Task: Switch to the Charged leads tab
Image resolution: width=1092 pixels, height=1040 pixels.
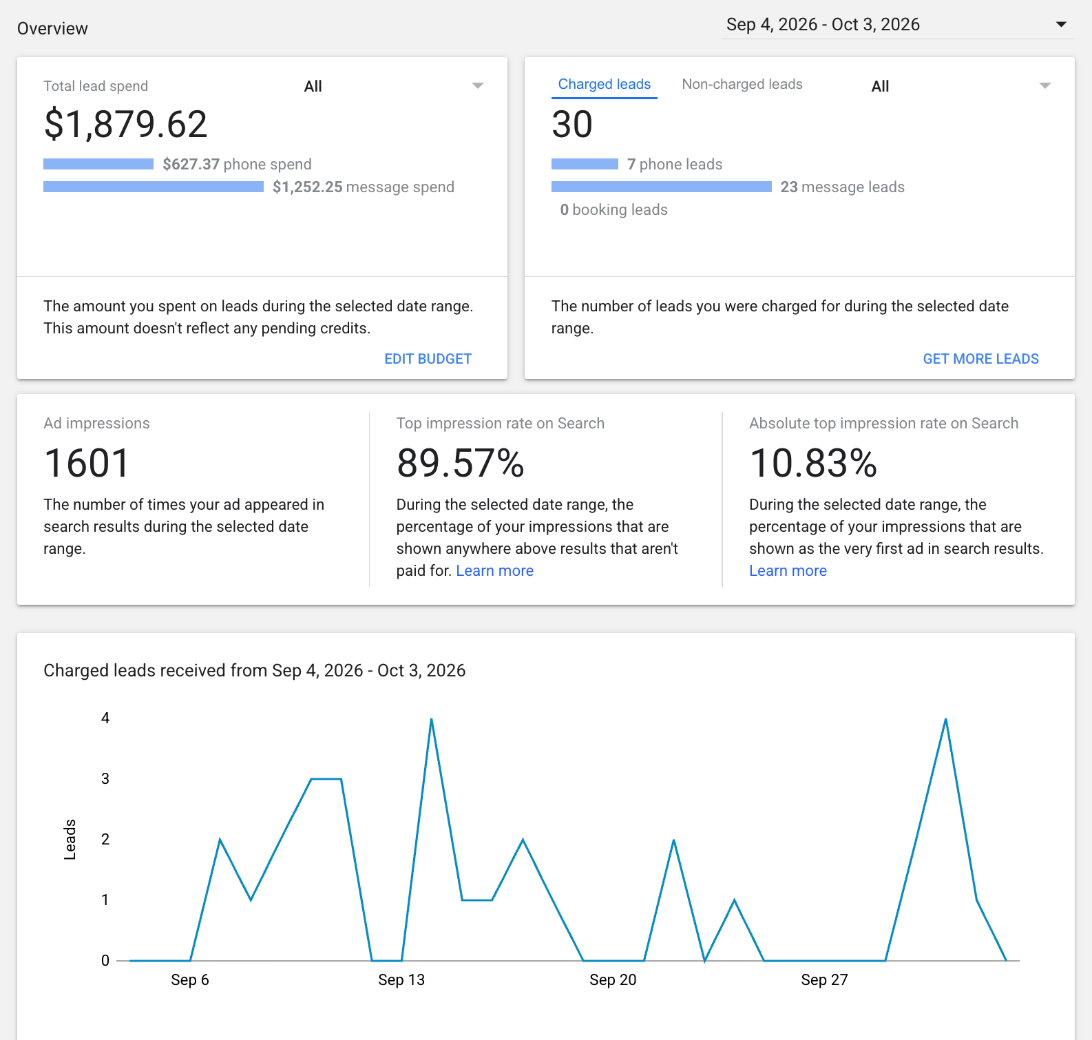Action: click(x=604, y=84)
